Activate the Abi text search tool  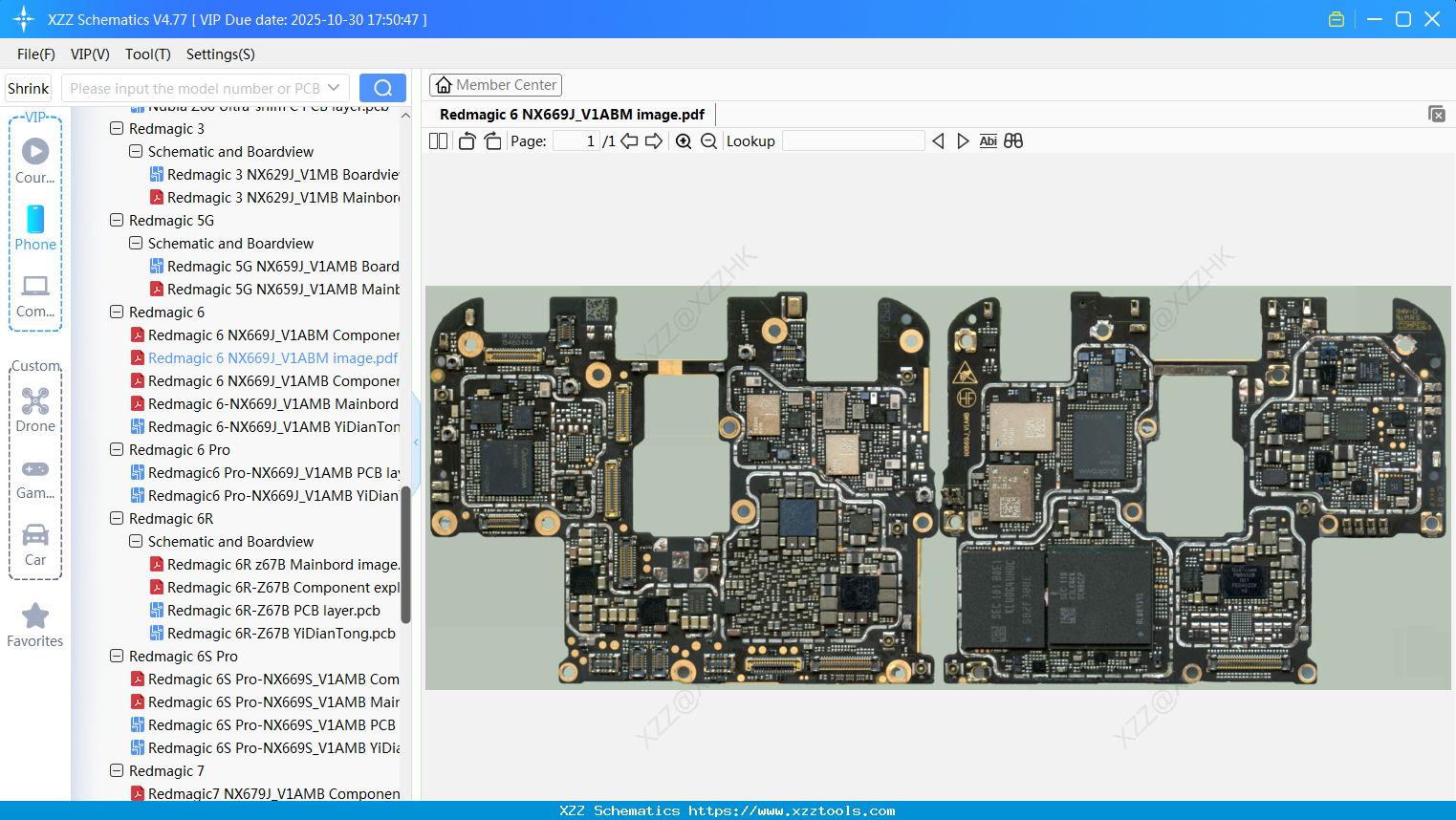pyautogui.click(x=988, y=140)
